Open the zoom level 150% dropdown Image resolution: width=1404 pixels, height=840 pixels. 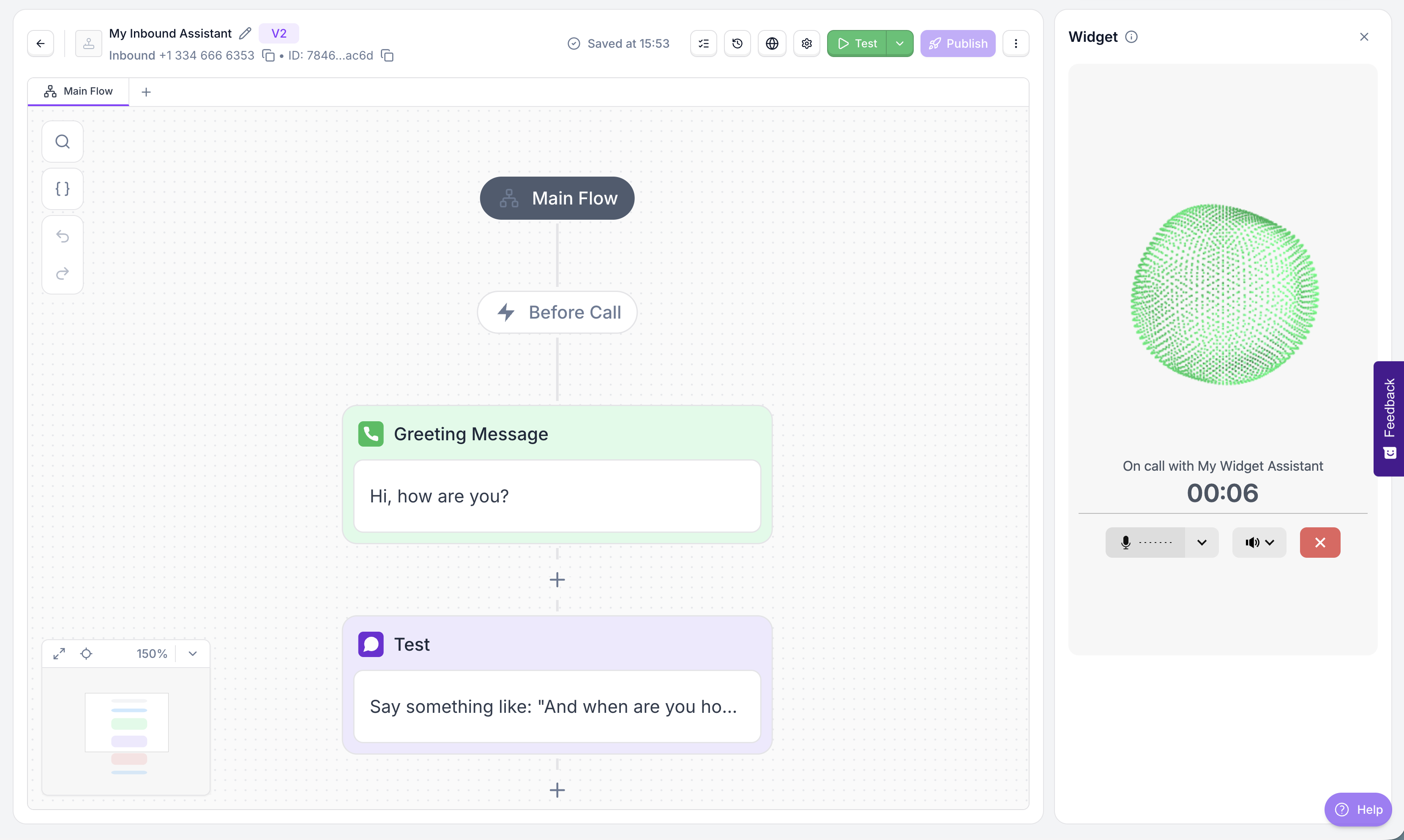click(192, 654)
